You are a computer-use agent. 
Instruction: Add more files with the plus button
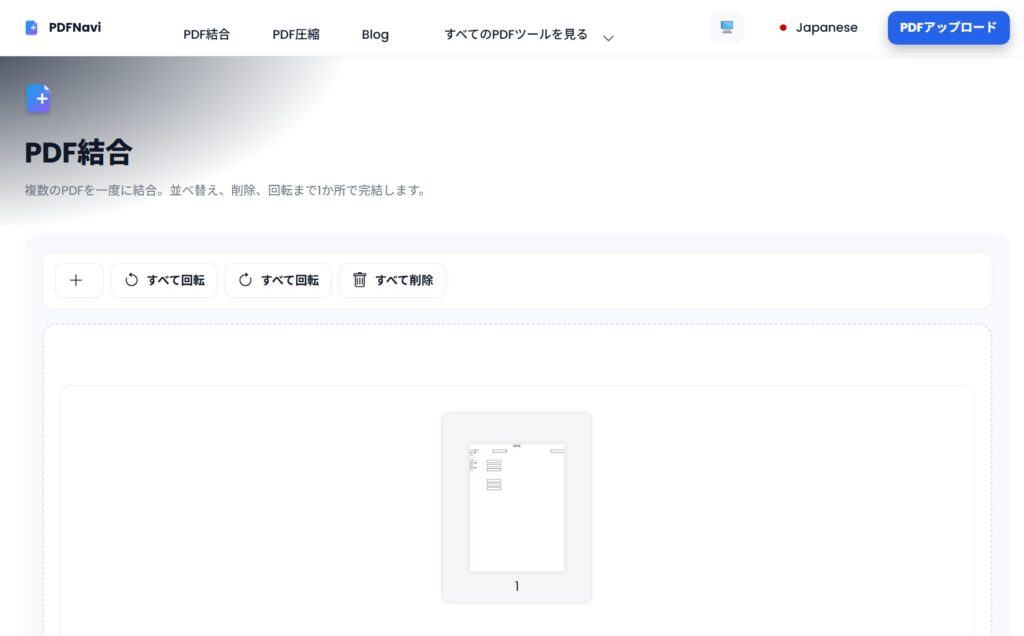click(76, 280)
